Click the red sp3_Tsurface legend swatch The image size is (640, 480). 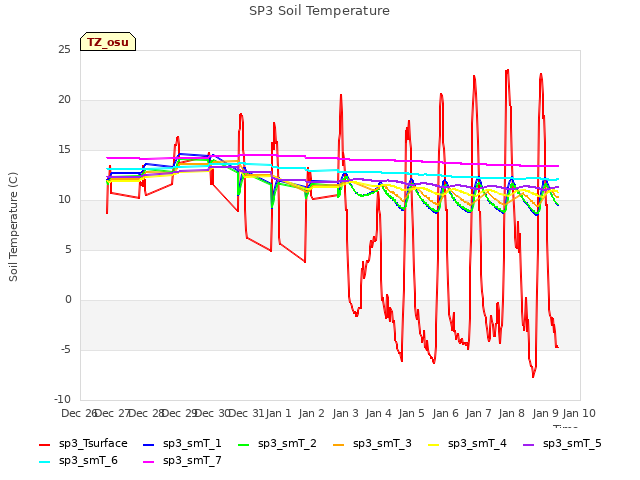tap(44, 444)
